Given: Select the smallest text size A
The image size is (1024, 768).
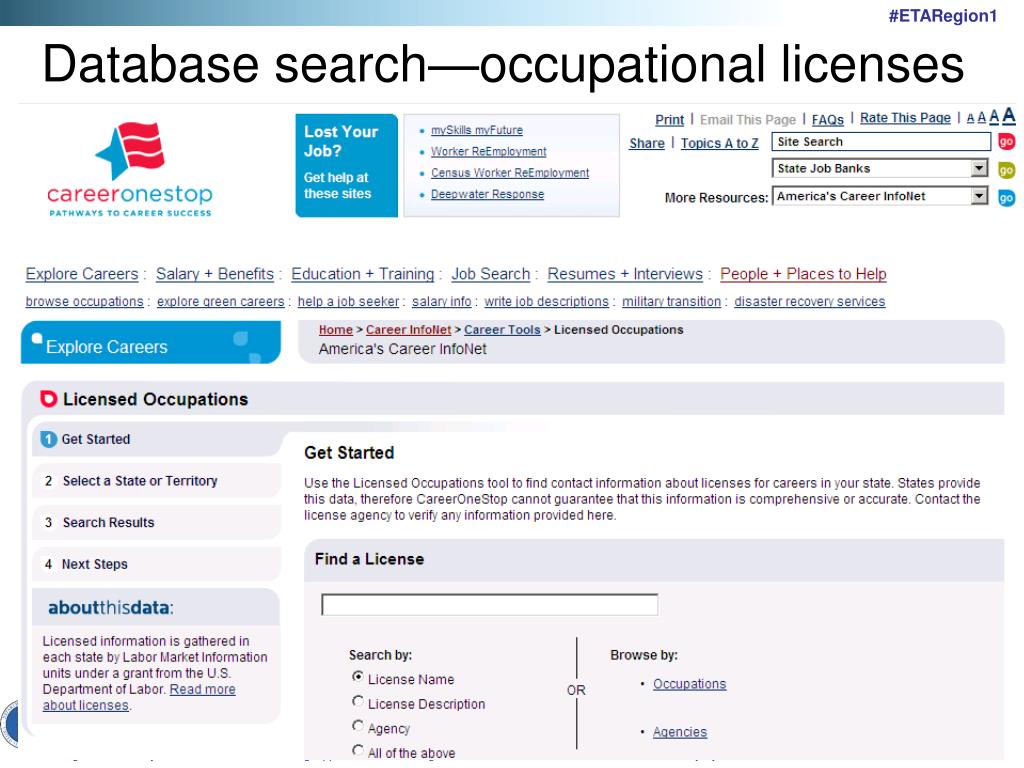Looking at the screenshot, I should tap(970, 118).
